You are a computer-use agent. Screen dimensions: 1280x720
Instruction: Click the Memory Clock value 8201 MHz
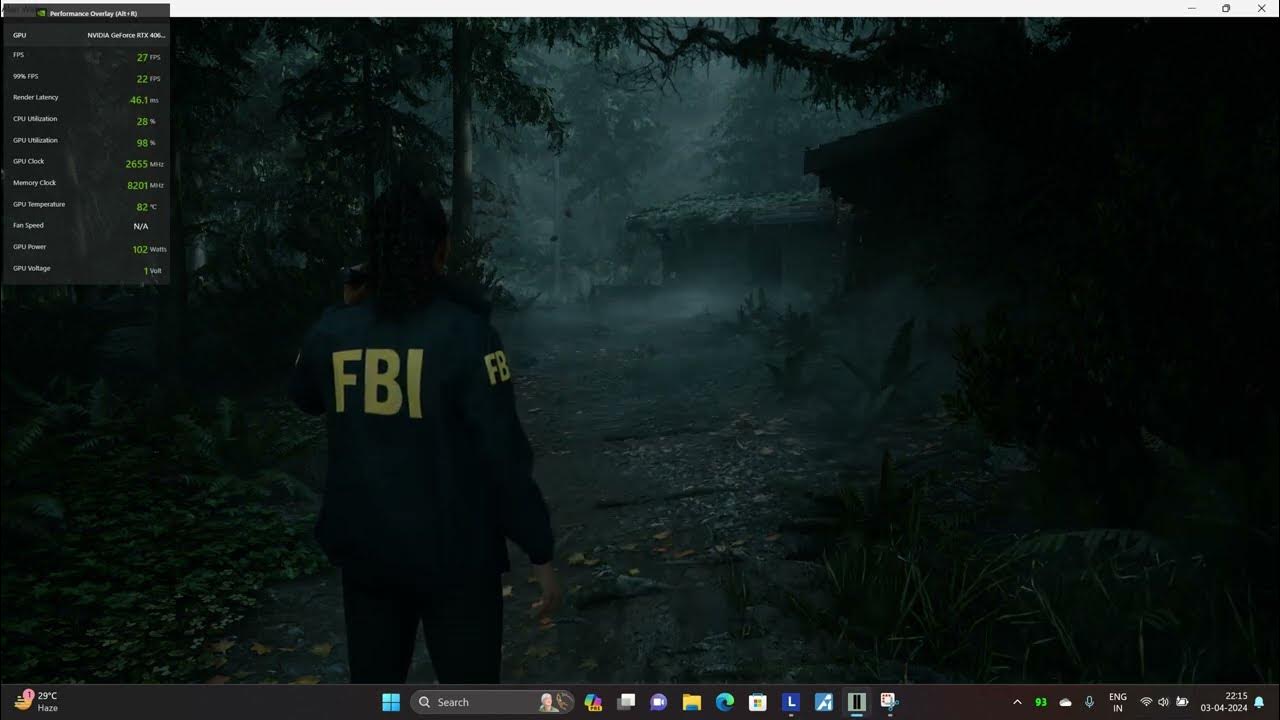point(145,185)
